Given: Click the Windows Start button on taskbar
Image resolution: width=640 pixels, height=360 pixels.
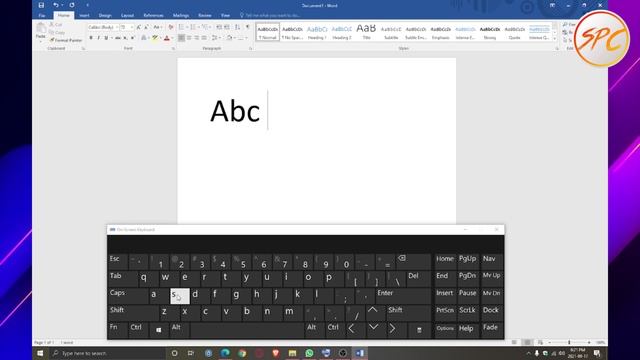Looking at the screenshot, I should click(x=40, y=353).
